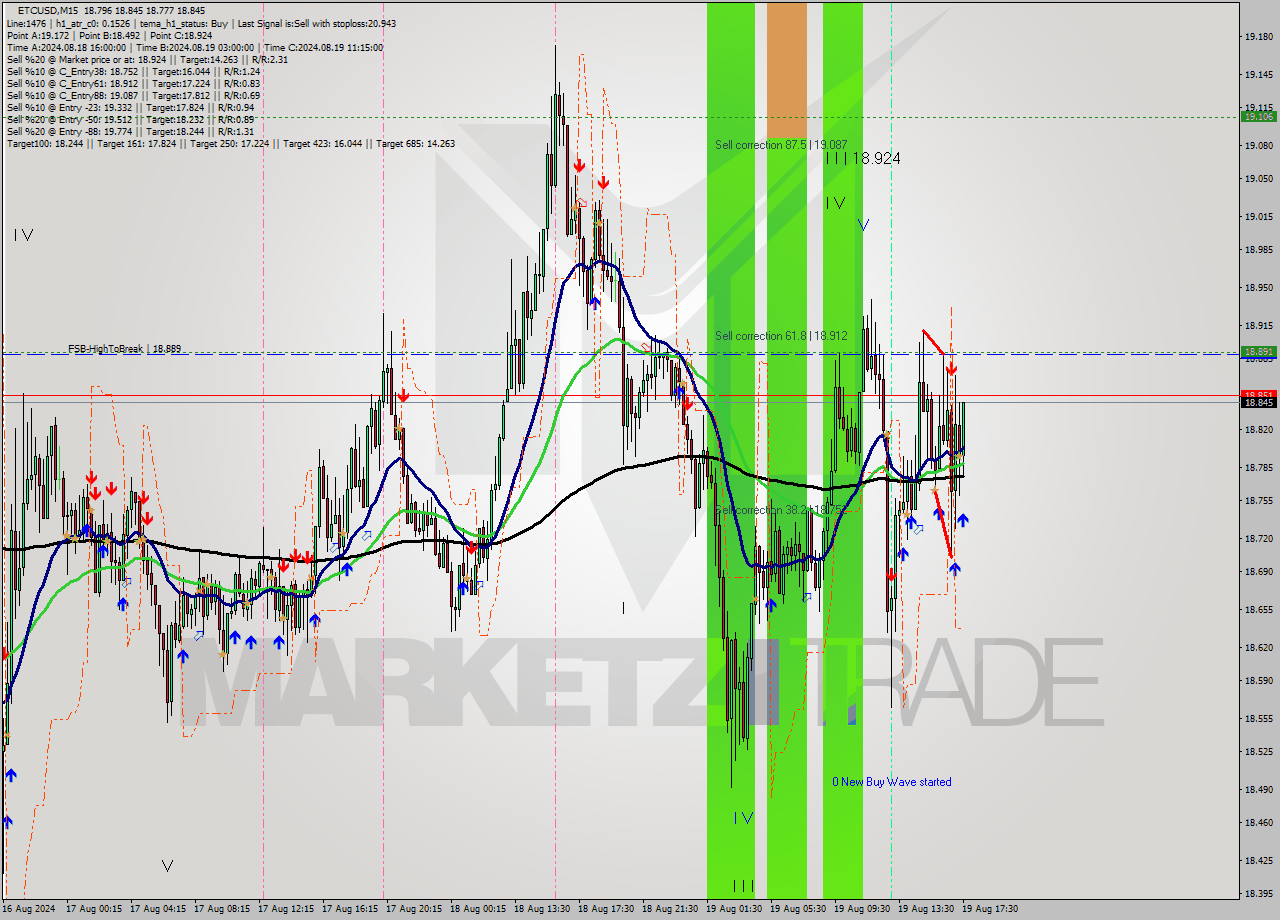Screen dimensions: 1280x920
Task: Select the 'Sell %10 @ Entry -23' line
Action: (130, 107)
